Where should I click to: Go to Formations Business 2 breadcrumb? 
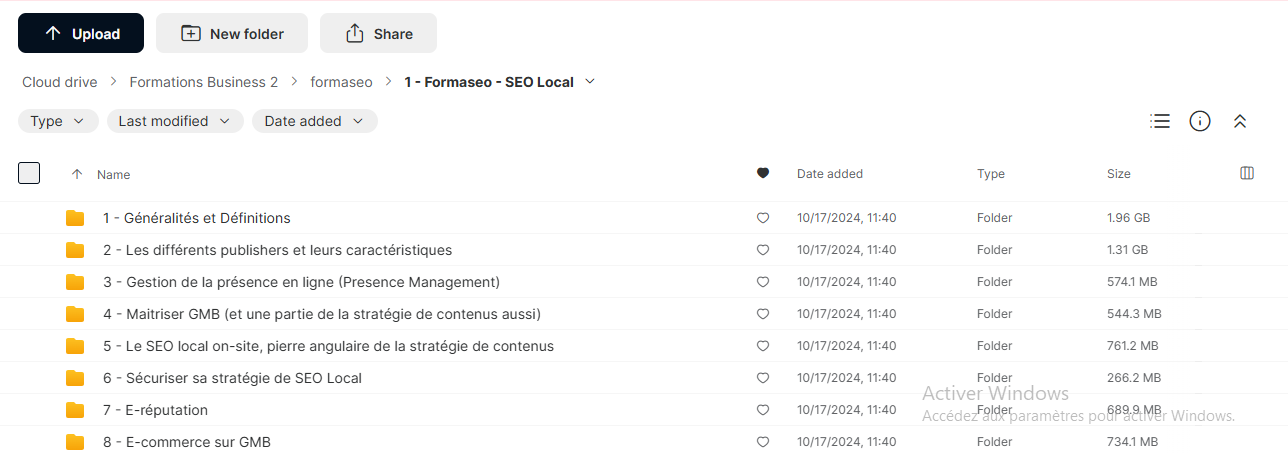point(204,82)
